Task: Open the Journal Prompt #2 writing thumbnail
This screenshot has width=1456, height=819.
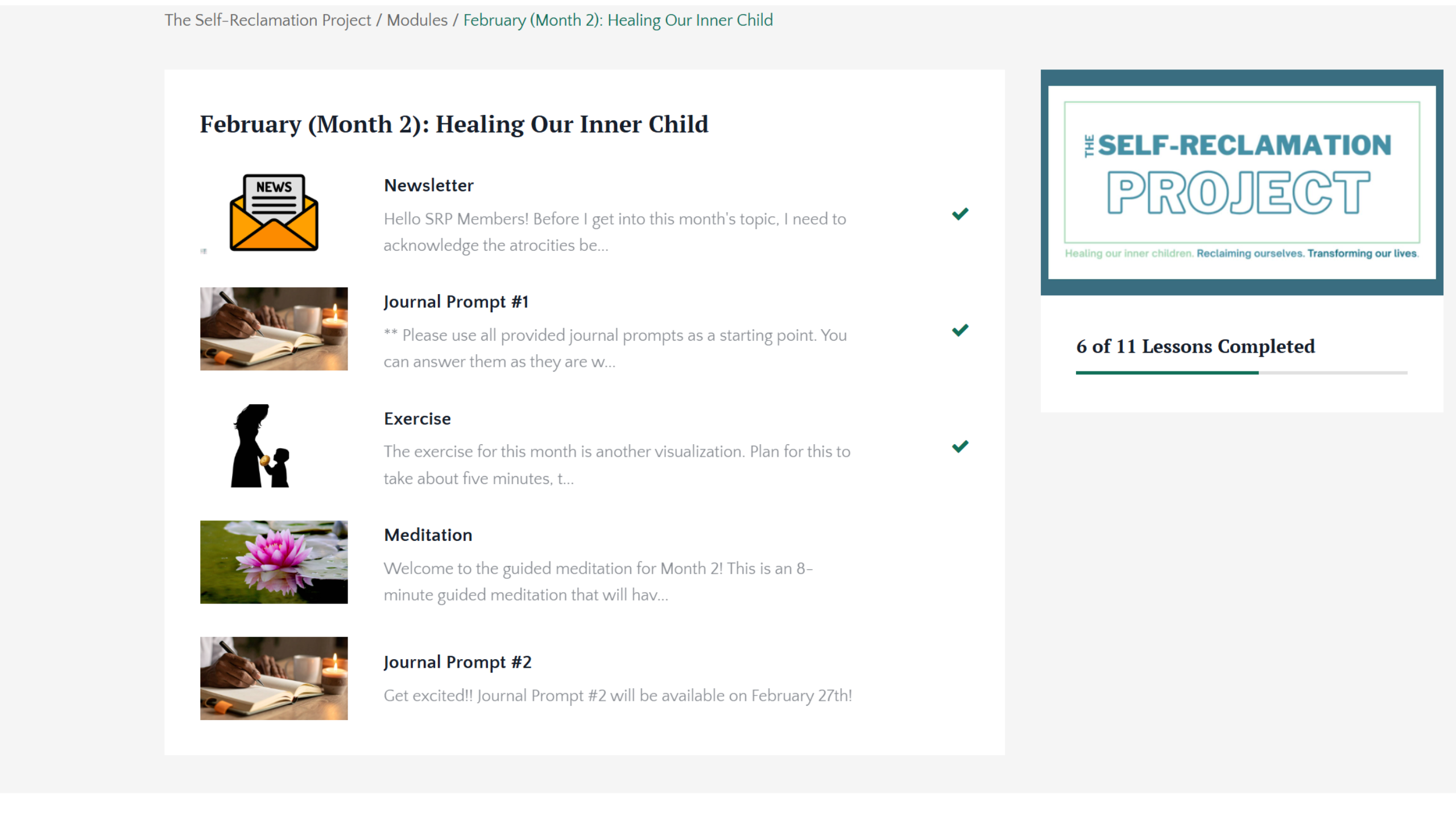Action: click(274, 678)
